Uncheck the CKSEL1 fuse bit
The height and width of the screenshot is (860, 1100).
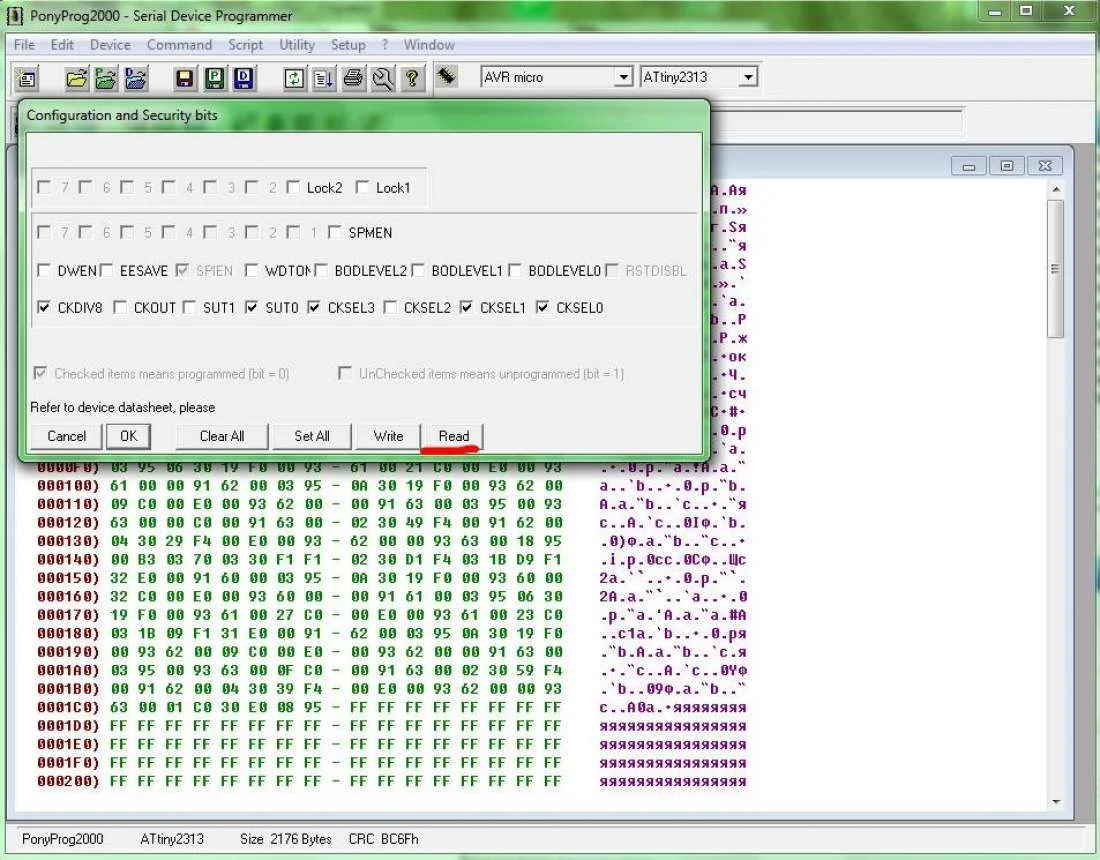466,307
